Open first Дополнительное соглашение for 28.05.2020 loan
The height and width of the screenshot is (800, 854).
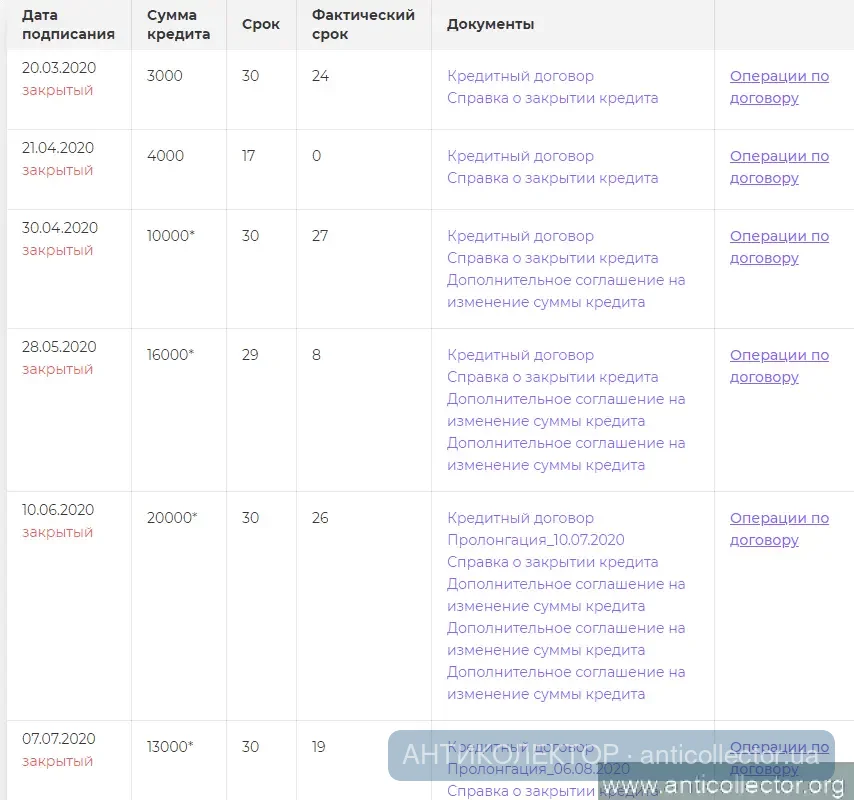coord(565,410)
